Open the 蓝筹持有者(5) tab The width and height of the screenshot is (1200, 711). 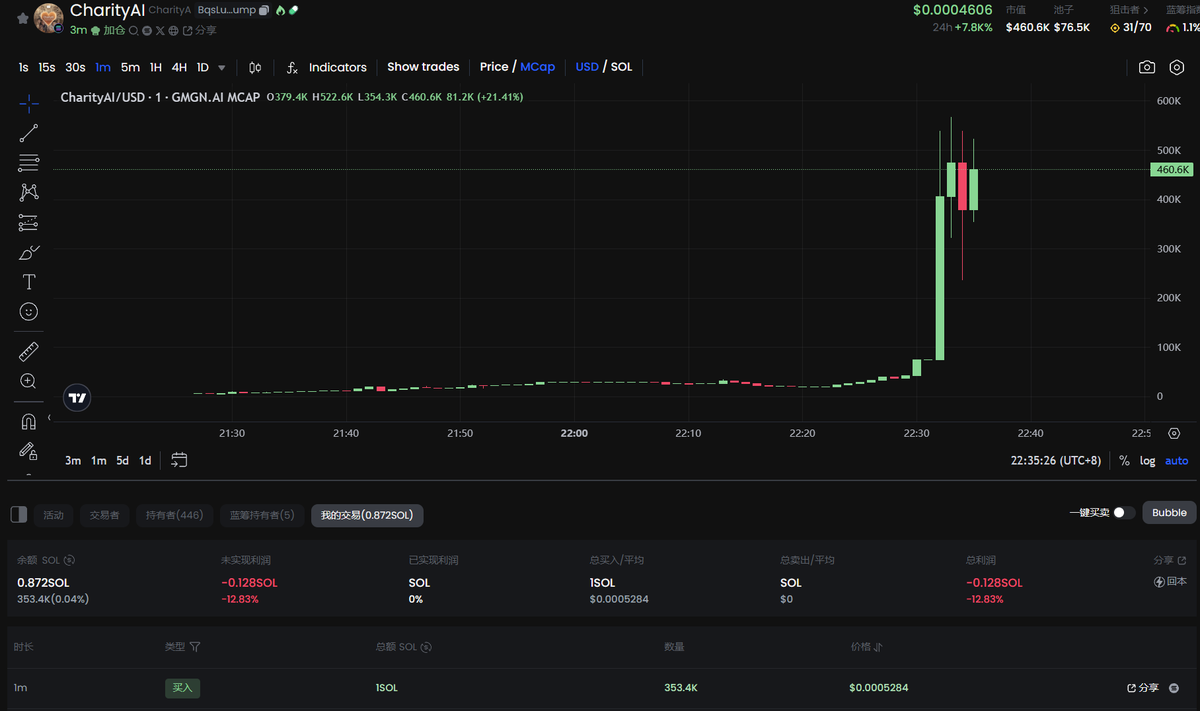coord(262,515)
